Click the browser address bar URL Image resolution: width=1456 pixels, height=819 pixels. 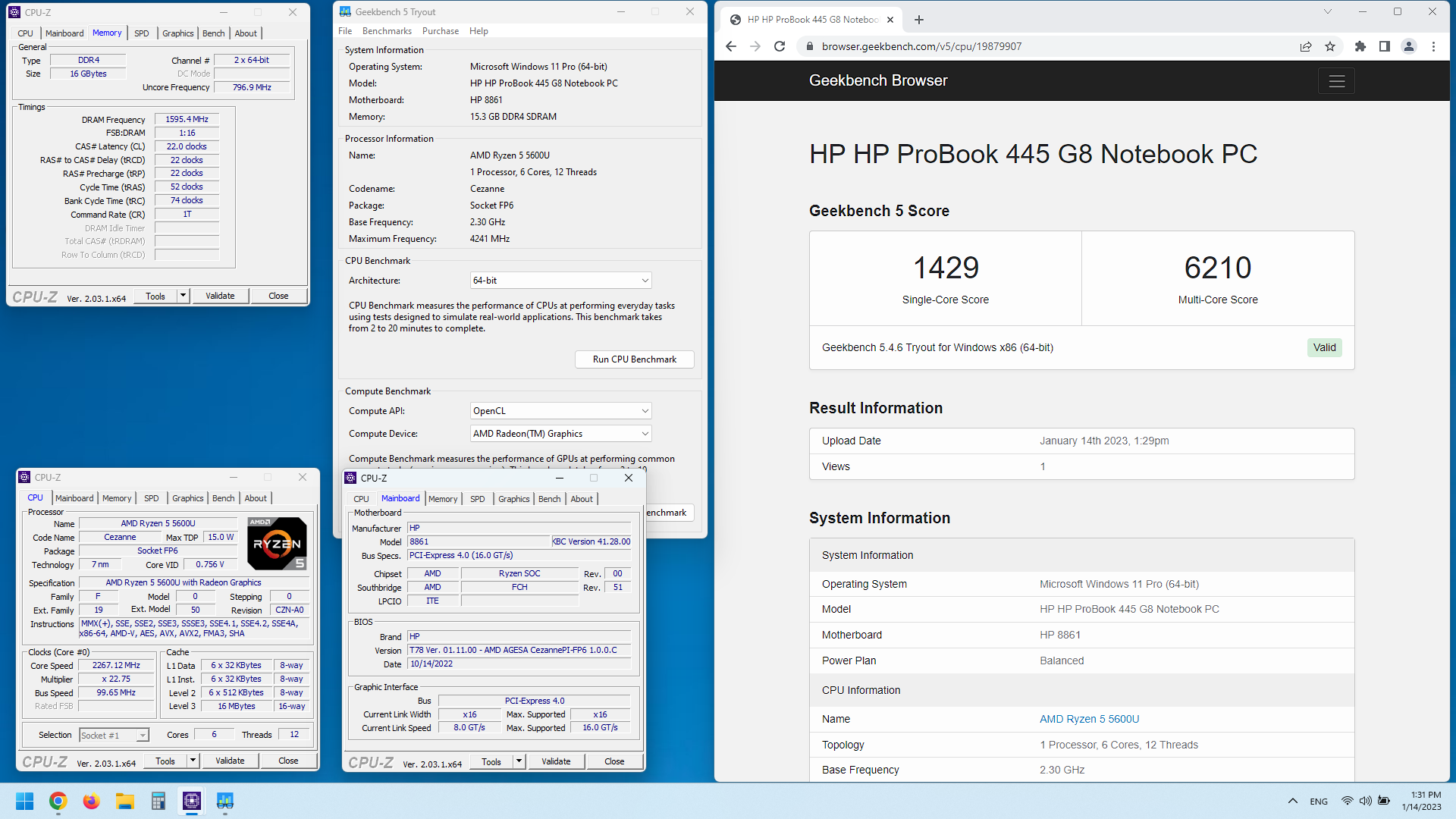[921, 46]
